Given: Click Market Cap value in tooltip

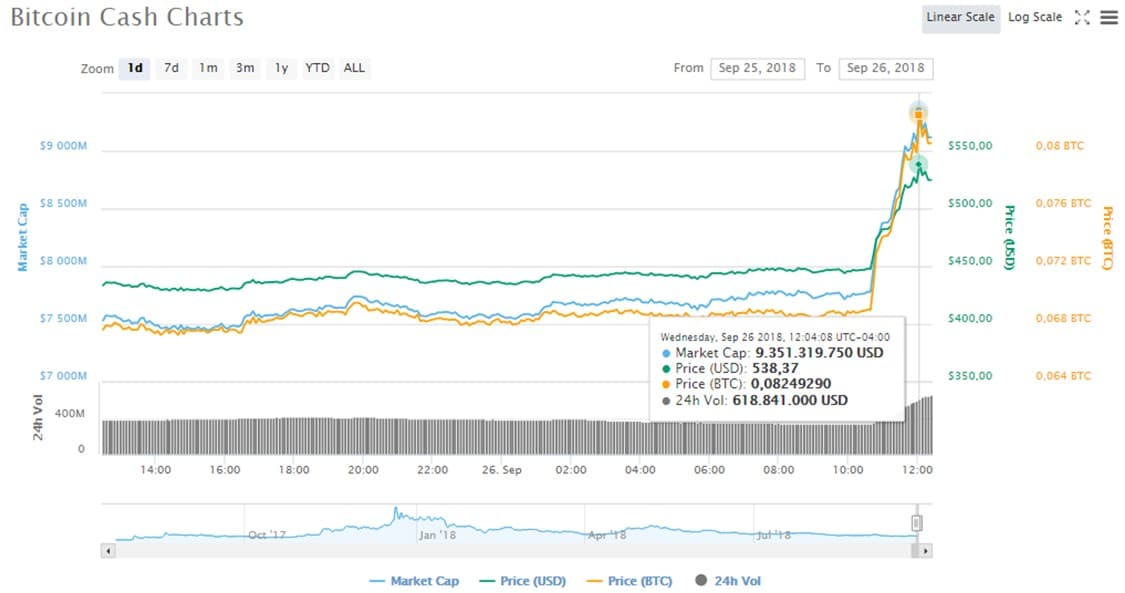Looking at the screenshot, I should point(819,353).
